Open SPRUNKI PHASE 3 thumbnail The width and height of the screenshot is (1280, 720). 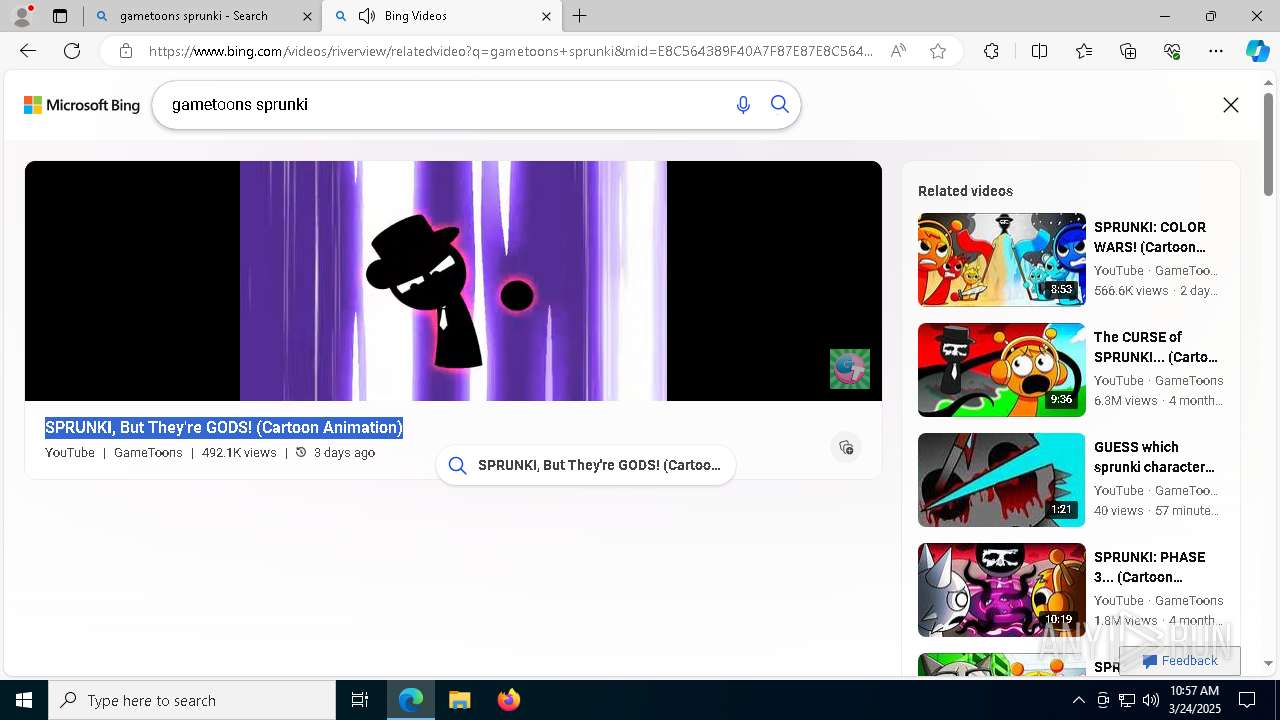[1001, 590]
